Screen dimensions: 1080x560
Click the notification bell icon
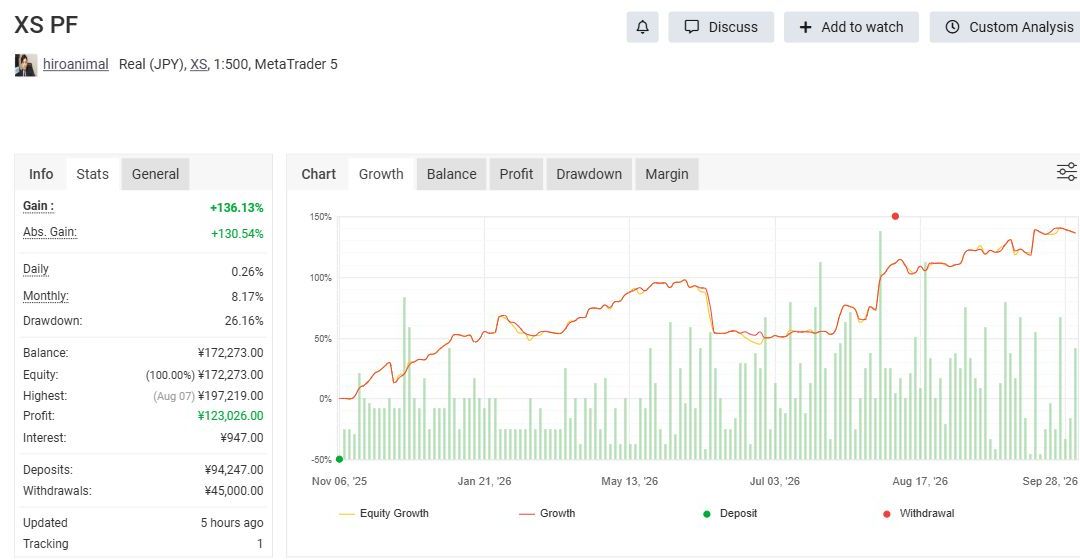[x=642, y=27]
